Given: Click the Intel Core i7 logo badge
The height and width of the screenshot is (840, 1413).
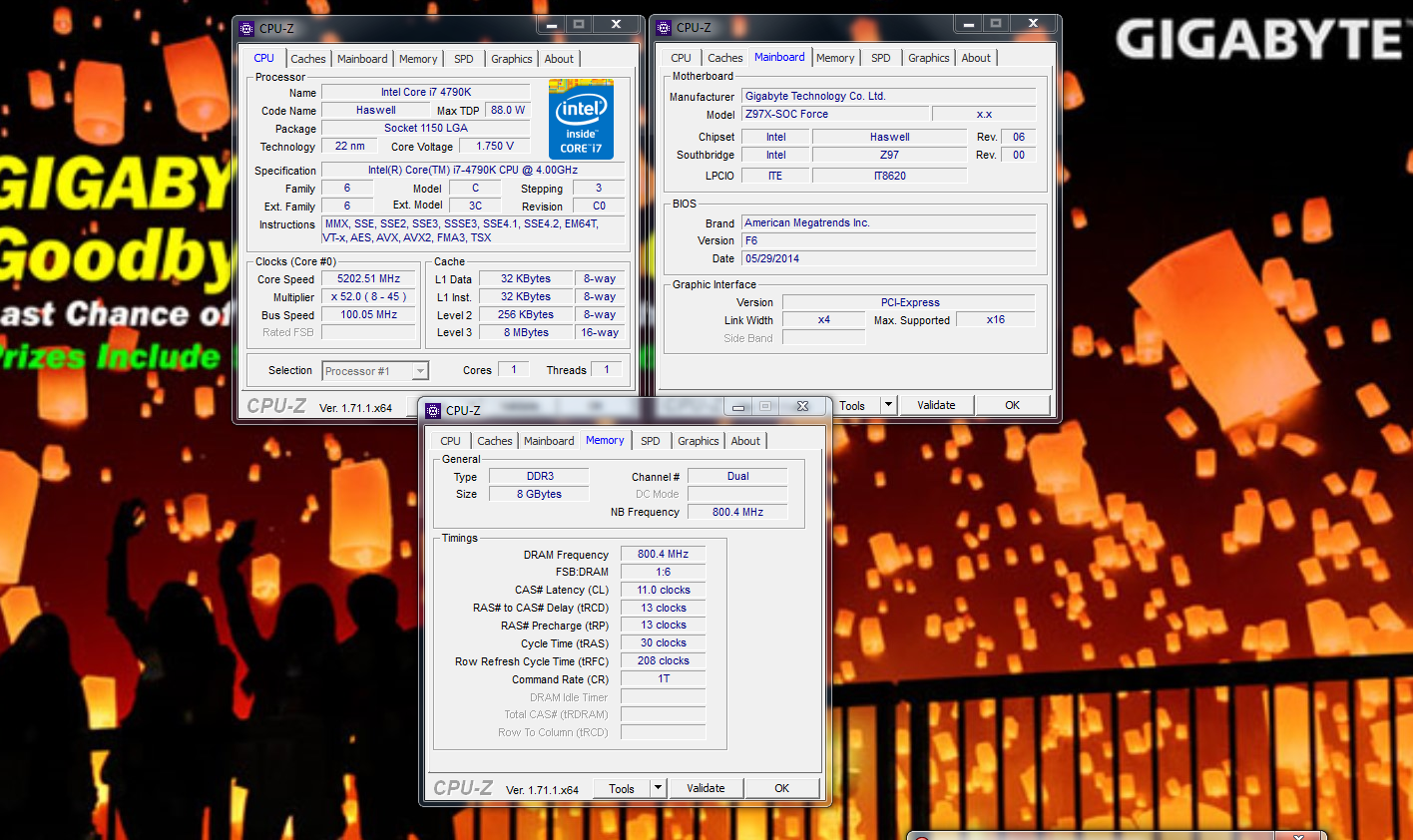Looking at the screenshot, I should tap(581, 119).
